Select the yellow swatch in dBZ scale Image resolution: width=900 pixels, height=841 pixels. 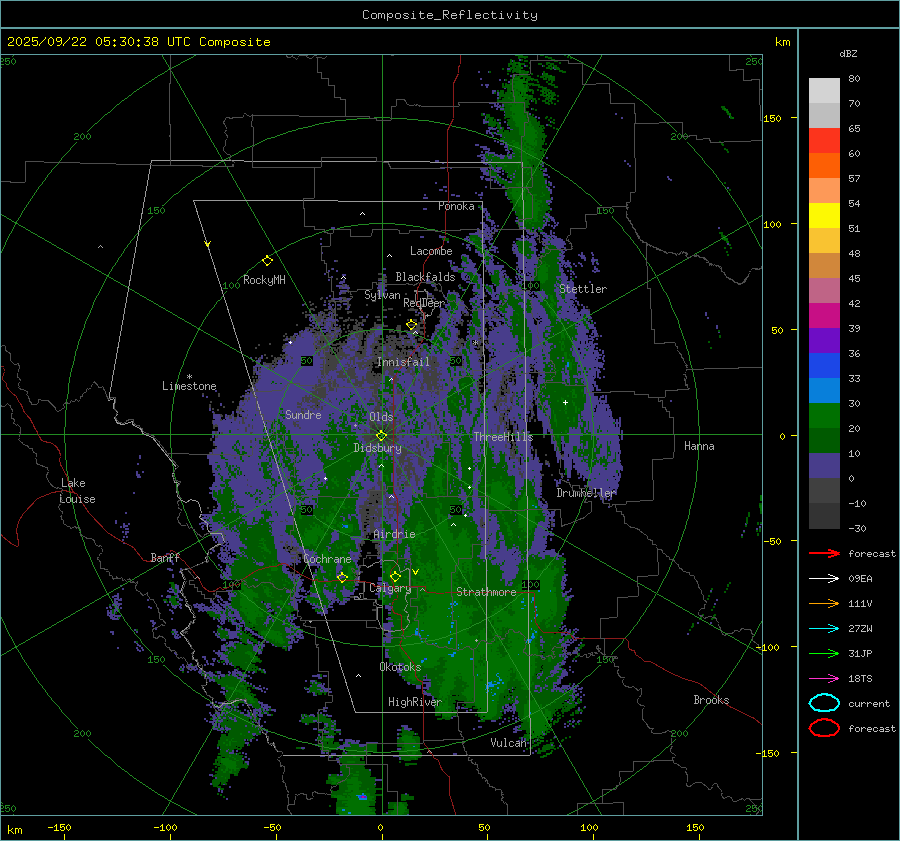tap(824, 216)
